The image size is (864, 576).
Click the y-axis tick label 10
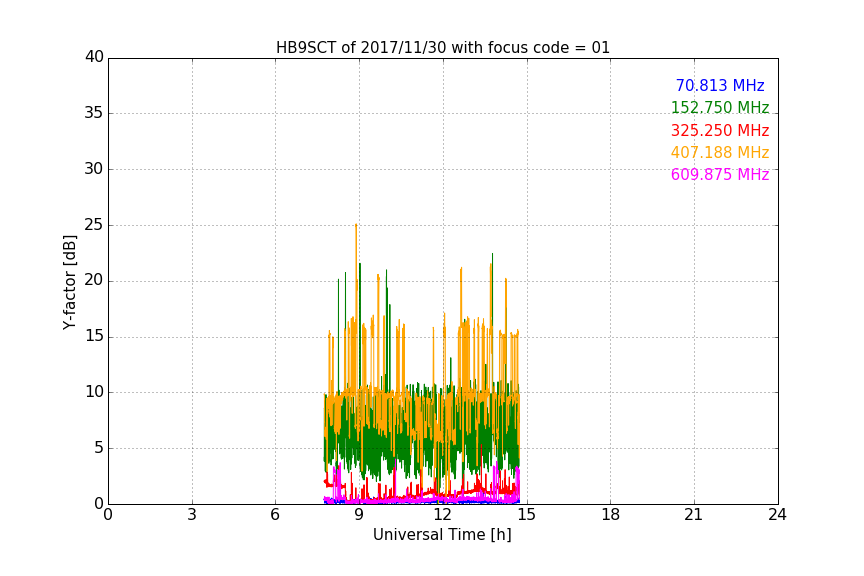click(x=94, y=392)
